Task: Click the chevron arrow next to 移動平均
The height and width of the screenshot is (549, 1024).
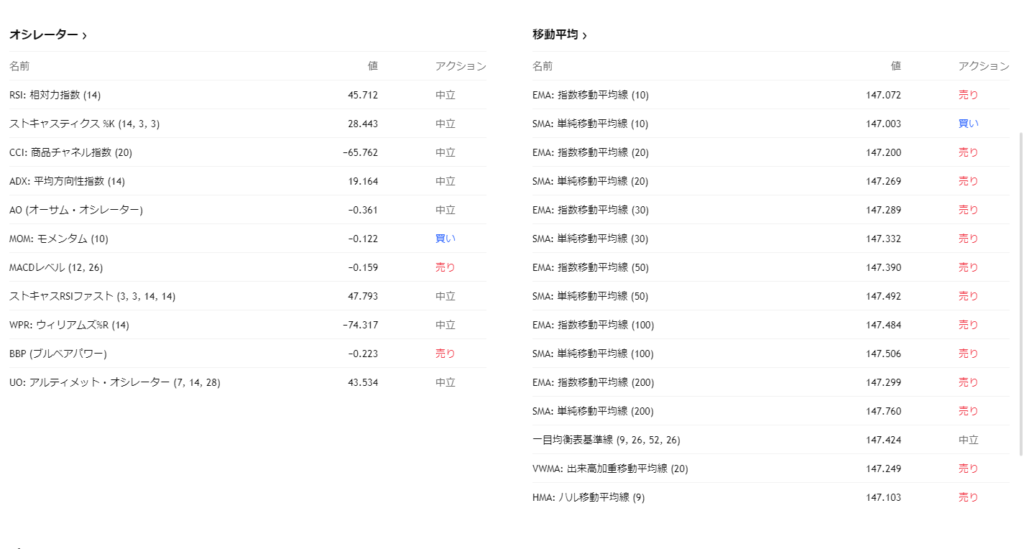Action: (584, 36)
